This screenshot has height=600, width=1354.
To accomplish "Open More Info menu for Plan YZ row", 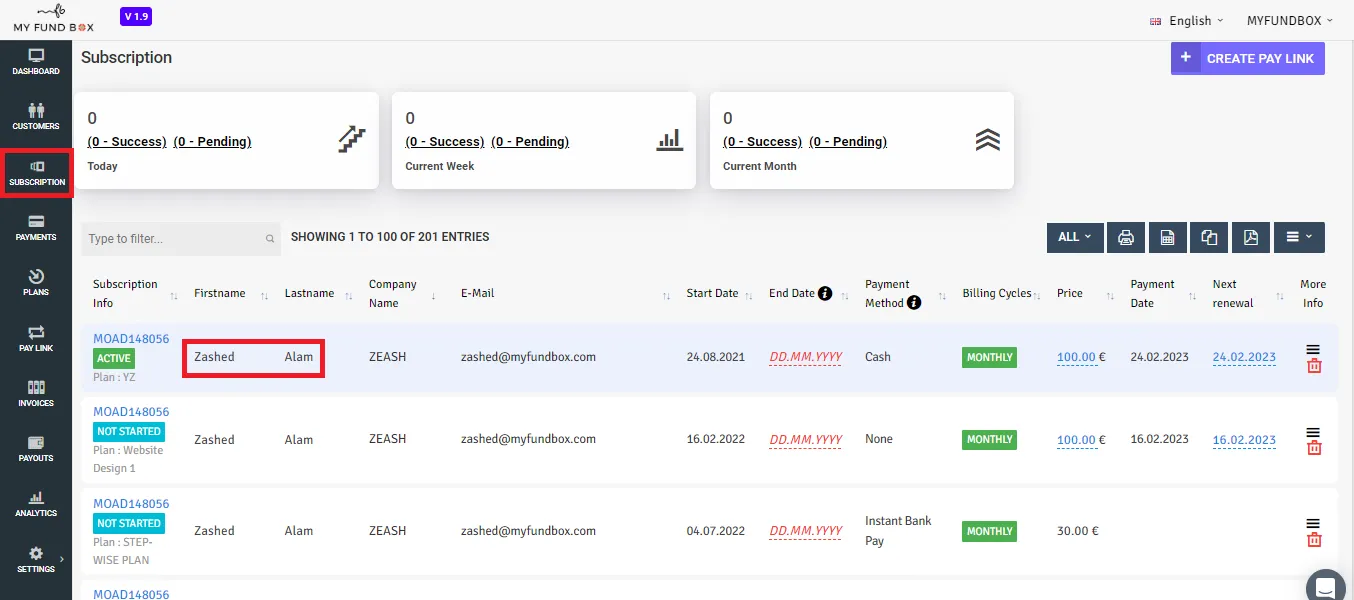I will coord(1313,349).
